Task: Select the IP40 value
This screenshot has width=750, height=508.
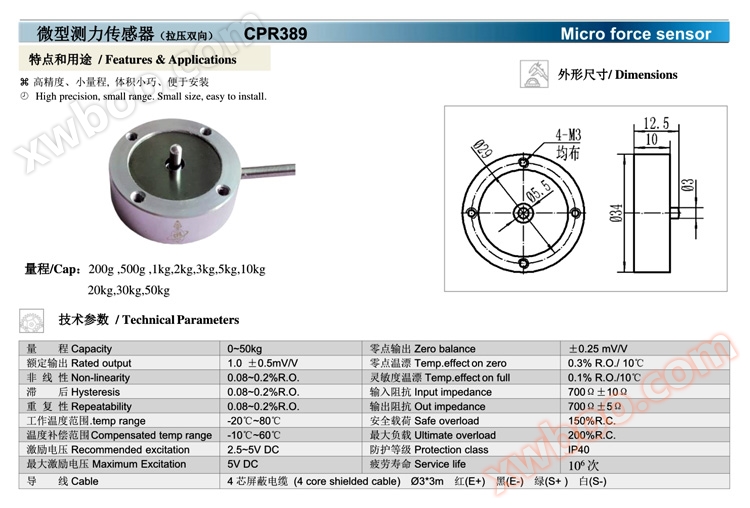Action: tap(579, 450)
